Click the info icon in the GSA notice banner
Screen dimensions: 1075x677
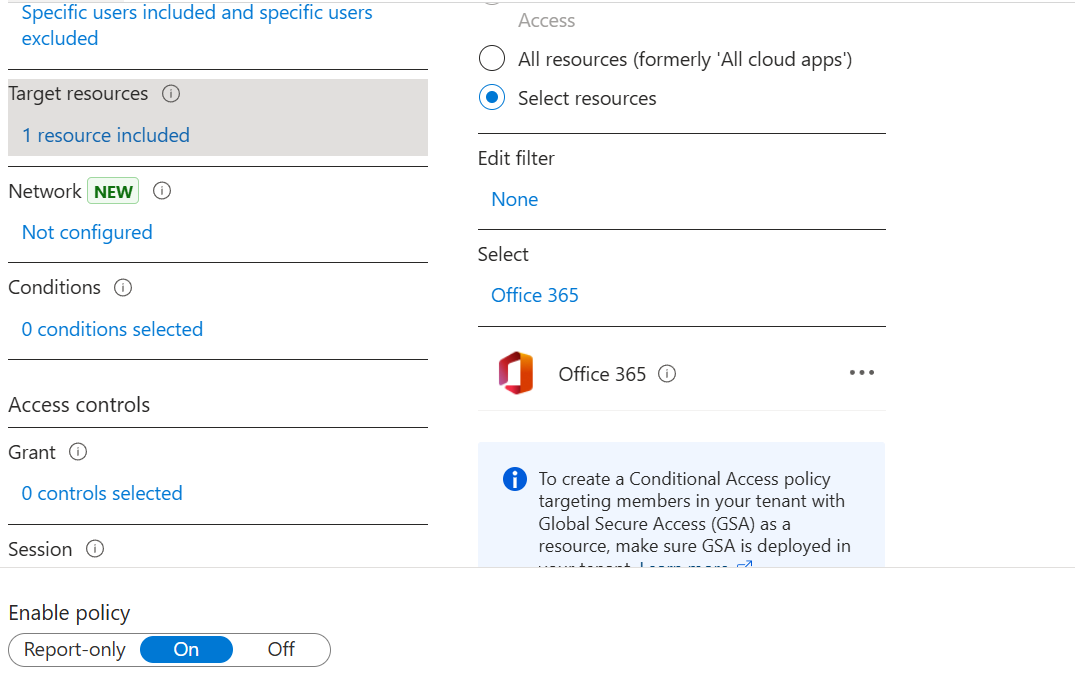click(x=514, y=479)
